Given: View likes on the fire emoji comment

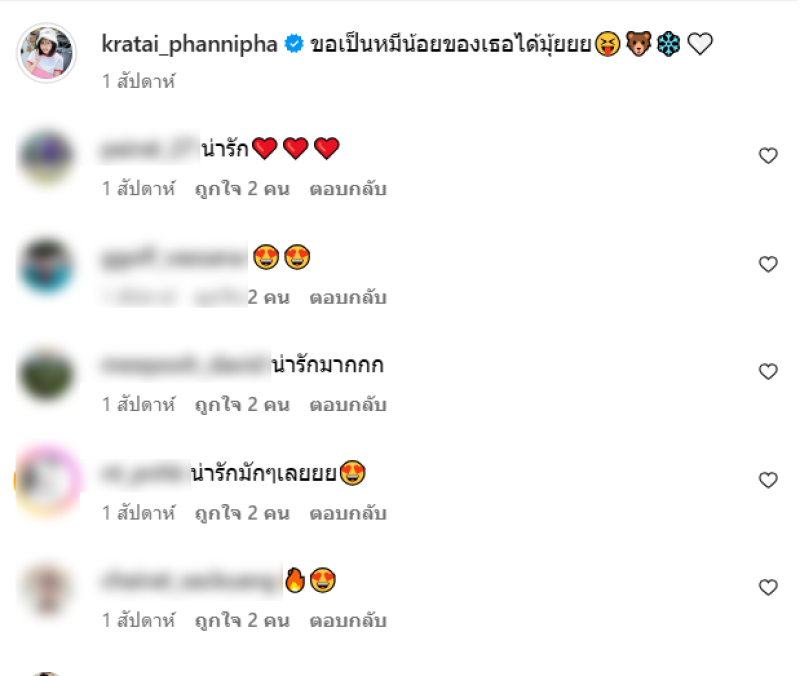Looking at the screenshot, I should [x=242, y=621].
